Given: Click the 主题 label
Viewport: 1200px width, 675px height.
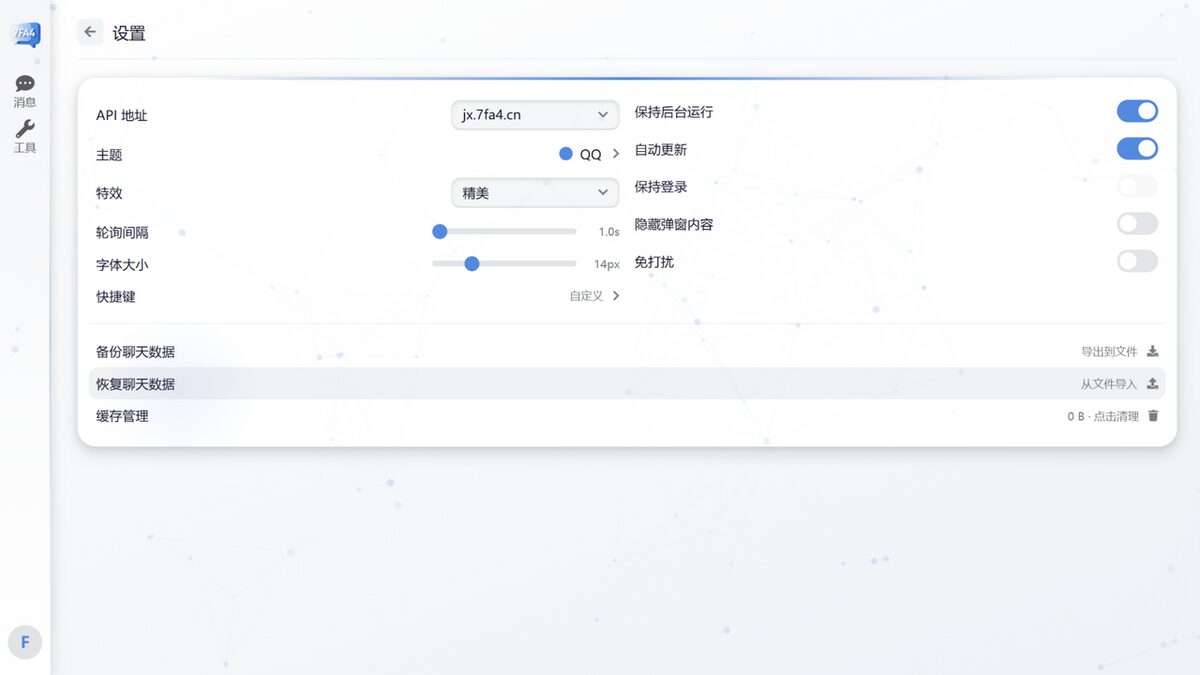Looking at the screenshot, I should point(109,155).
